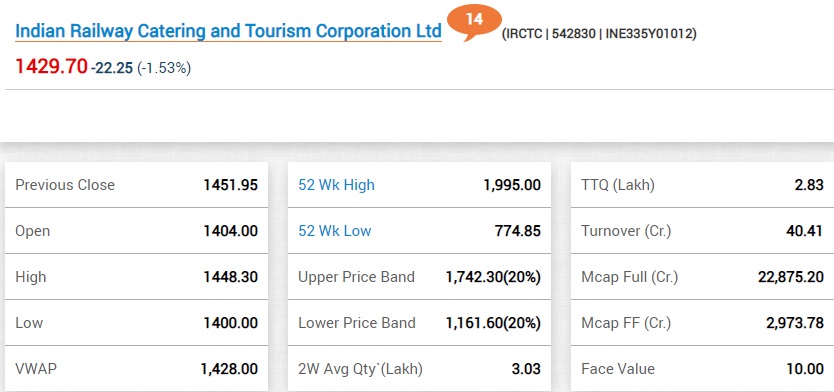834x392 pixels.
Task: Open Indian Railway Catering and Tourism Corporation link
Action: coord(228,31)
